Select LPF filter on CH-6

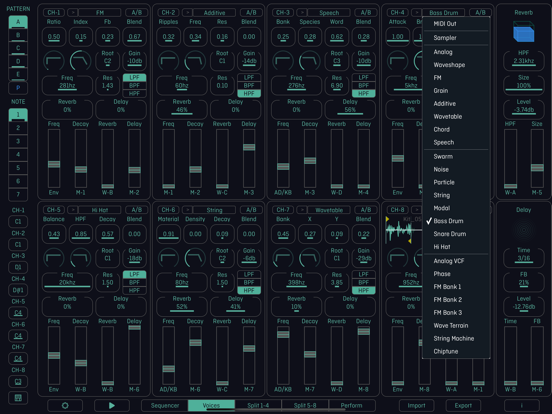pyautogui.click(x=249, y=275)
